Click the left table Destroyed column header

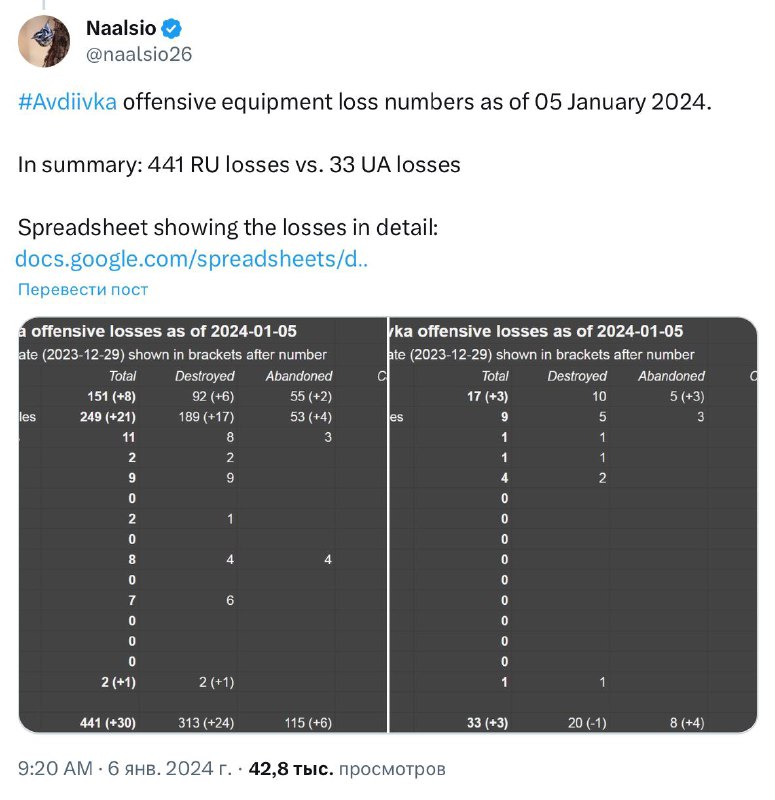[x=205, y=376]
